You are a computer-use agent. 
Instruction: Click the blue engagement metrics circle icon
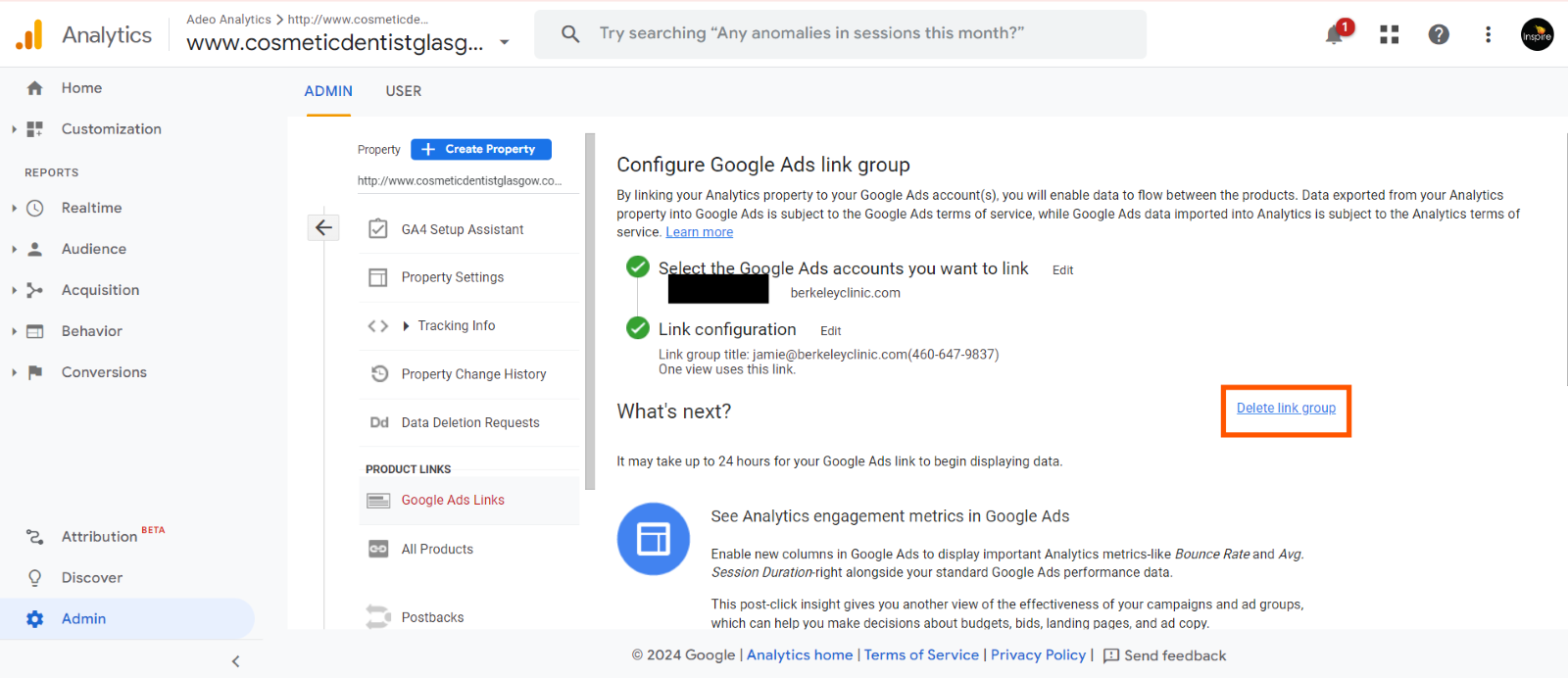654,539
